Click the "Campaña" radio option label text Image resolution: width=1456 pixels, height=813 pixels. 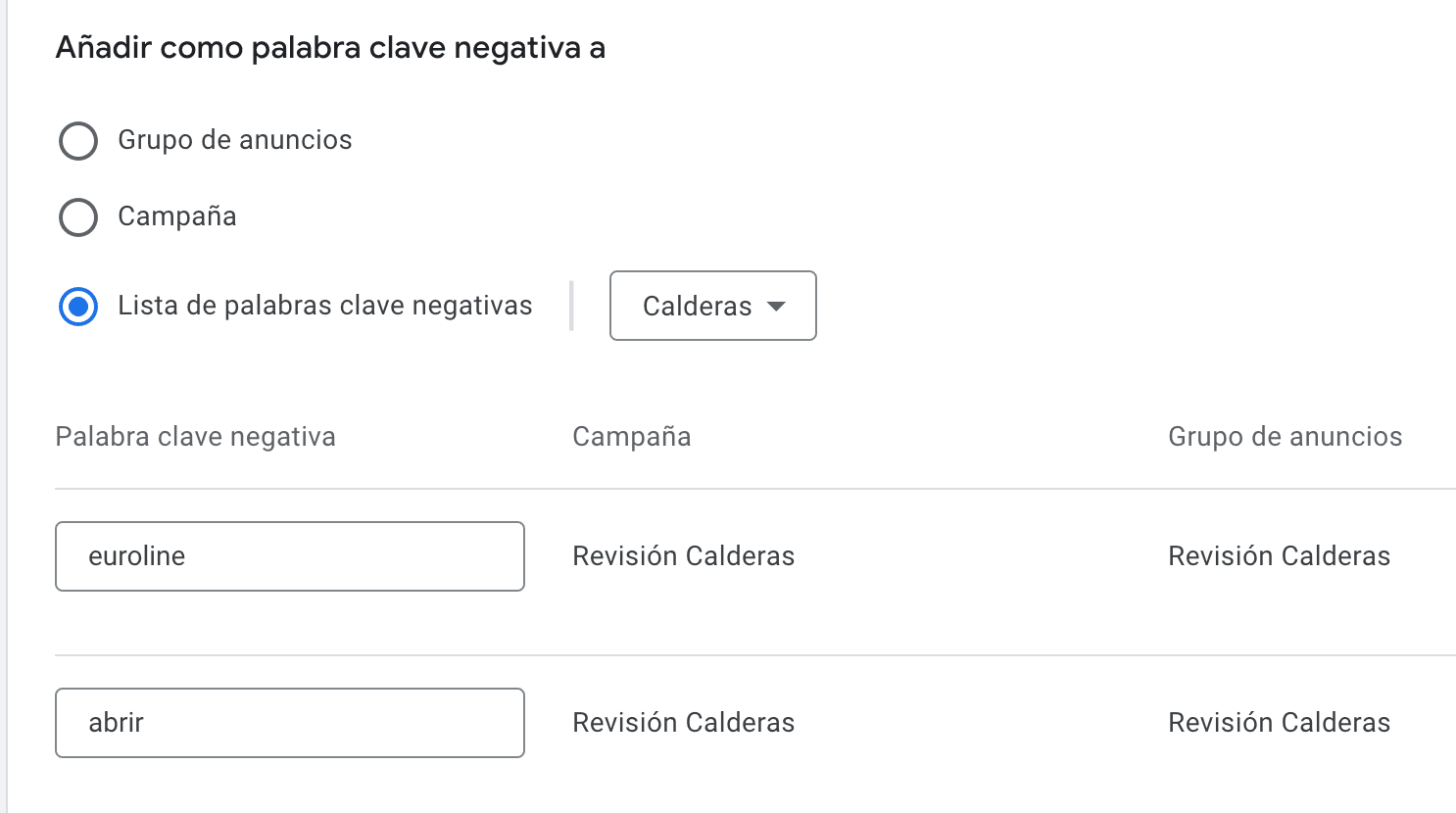click(x=176, y=216)
